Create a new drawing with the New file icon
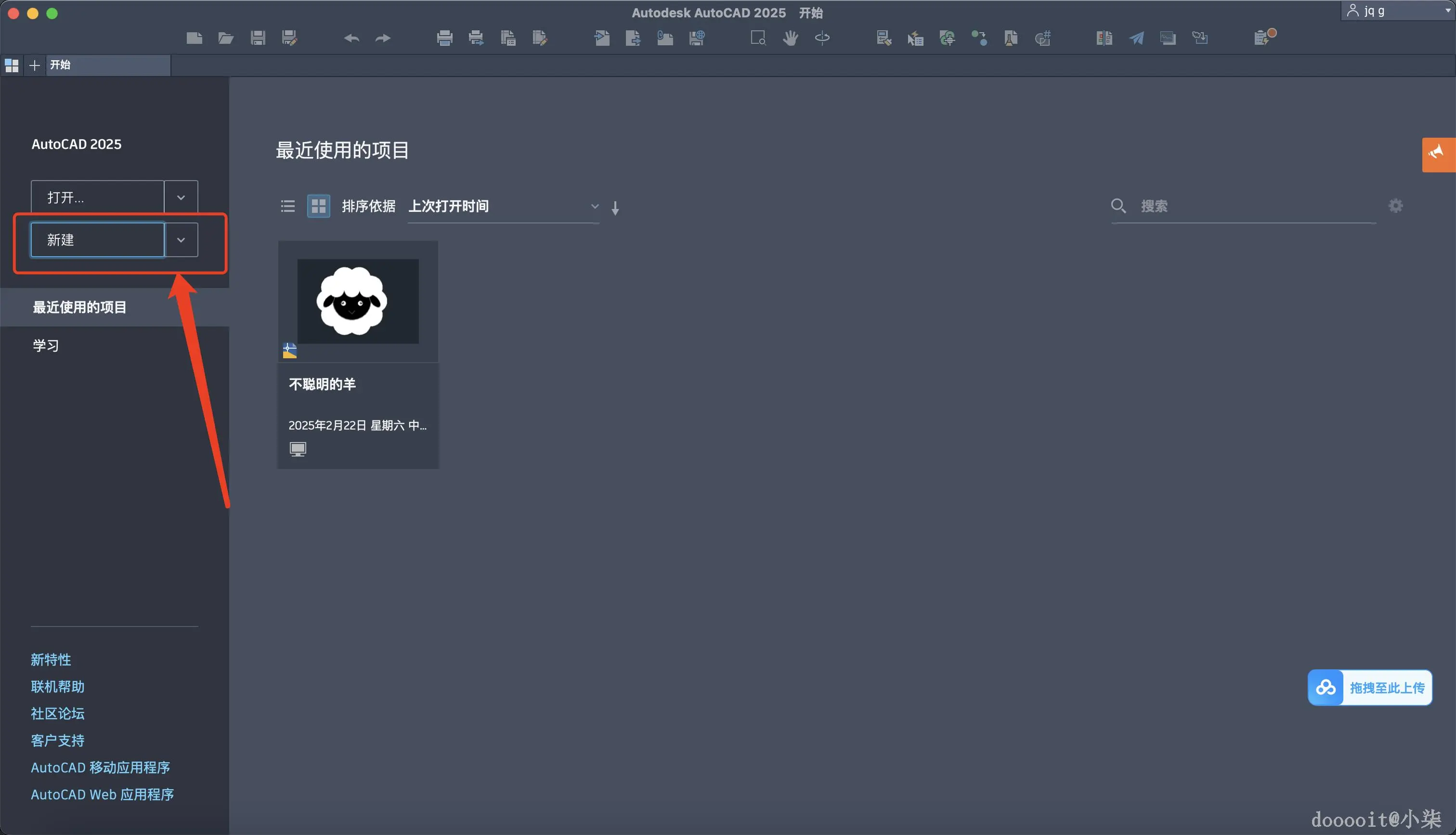The height and width of the screenshot is (835, 1456). [x=195, y=37]
